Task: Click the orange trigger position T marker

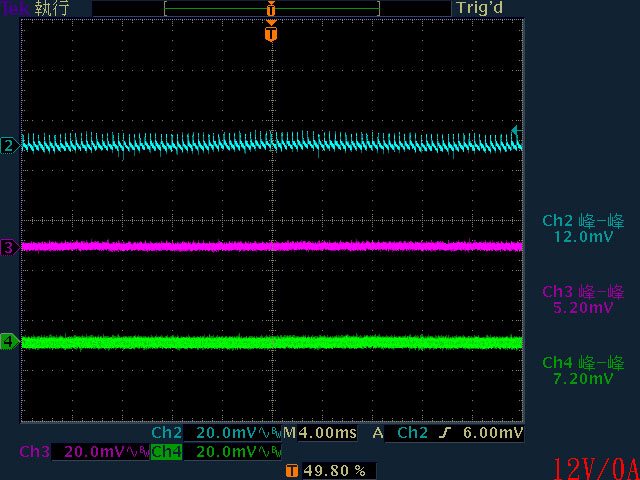Action: click(x=270, y=34)
